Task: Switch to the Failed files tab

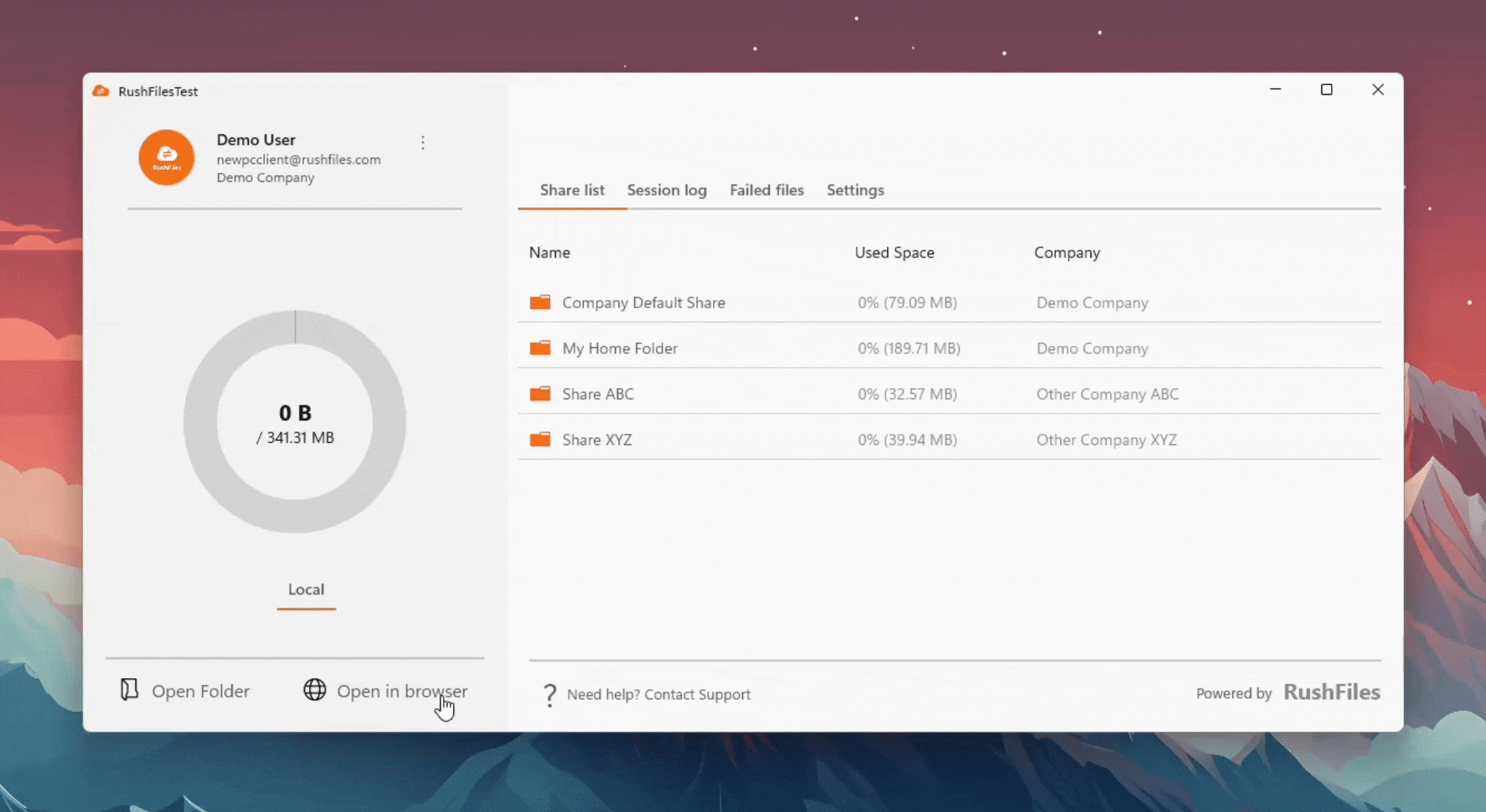Action: [766, 190]
